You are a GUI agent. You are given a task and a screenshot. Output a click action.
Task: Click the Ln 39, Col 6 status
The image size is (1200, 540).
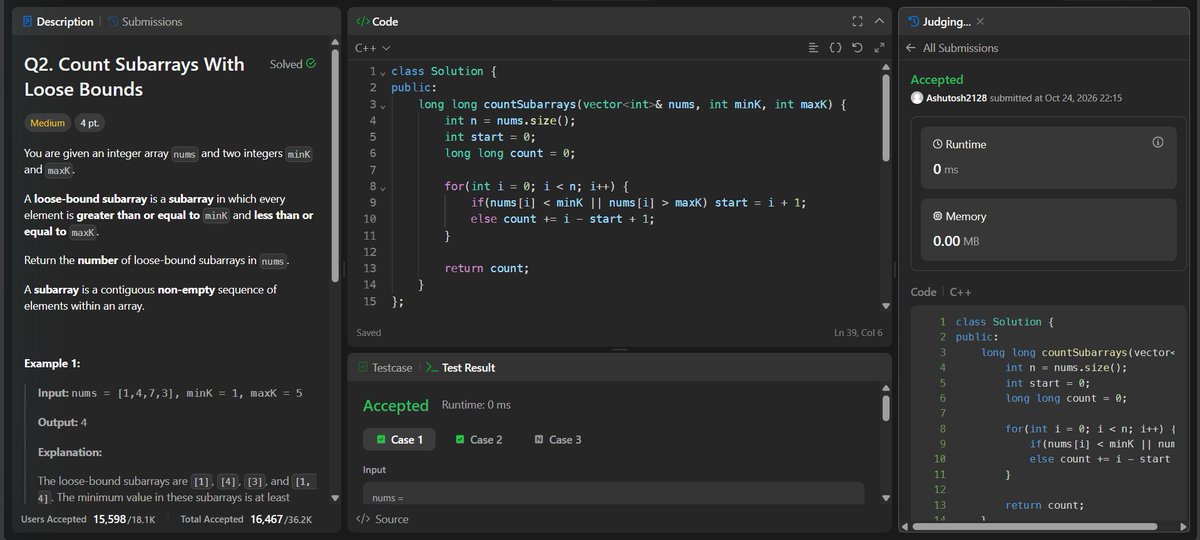[859, 332]
